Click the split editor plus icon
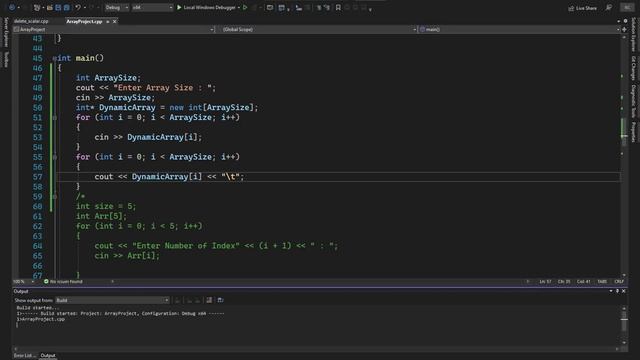 624,29
